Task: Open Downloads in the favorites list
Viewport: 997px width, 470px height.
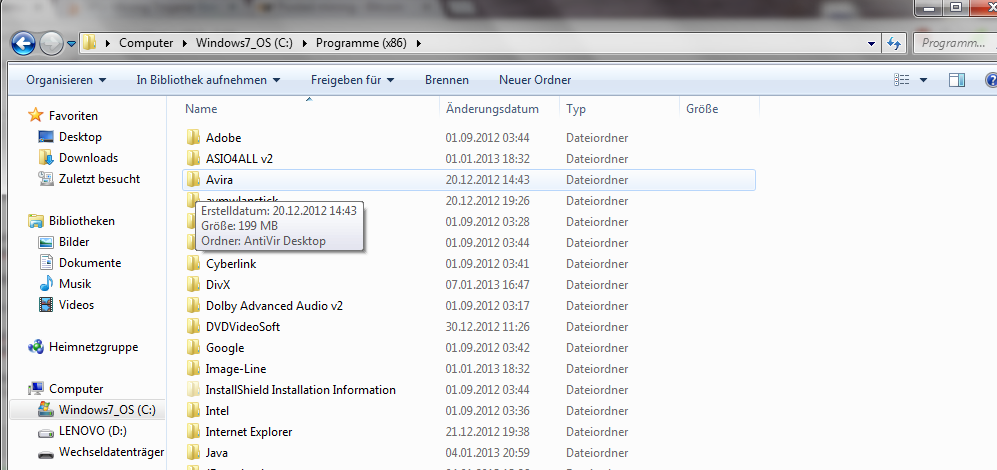Action: [x=88, y=158]
